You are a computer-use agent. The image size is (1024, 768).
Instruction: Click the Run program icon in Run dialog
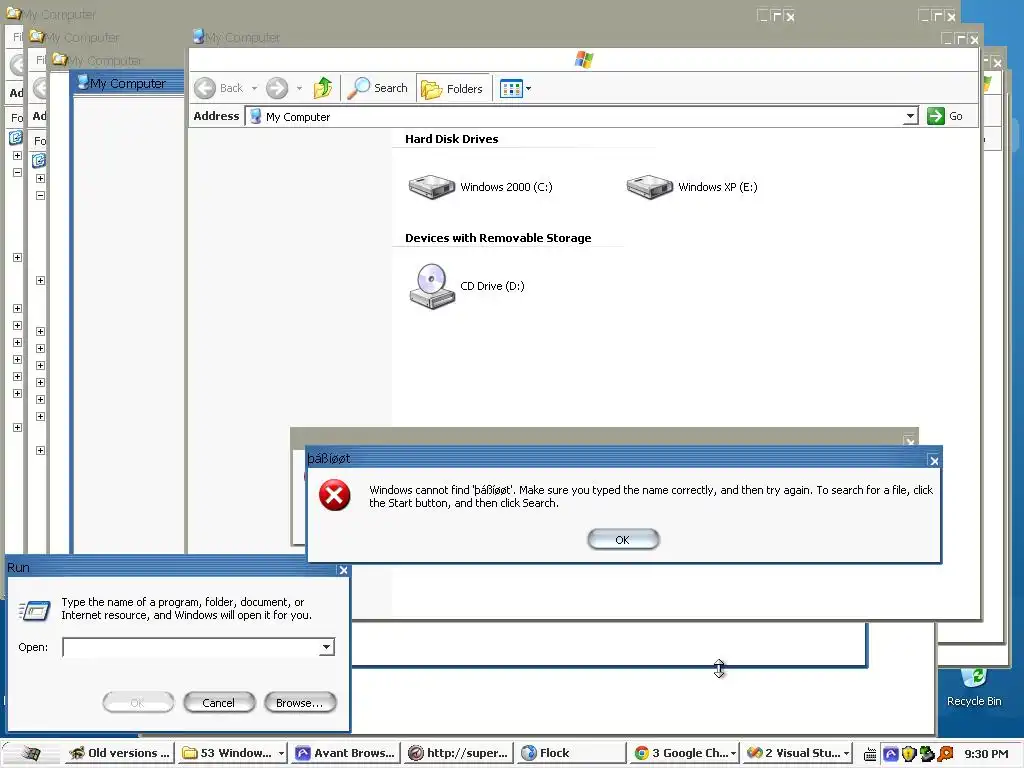34,611
